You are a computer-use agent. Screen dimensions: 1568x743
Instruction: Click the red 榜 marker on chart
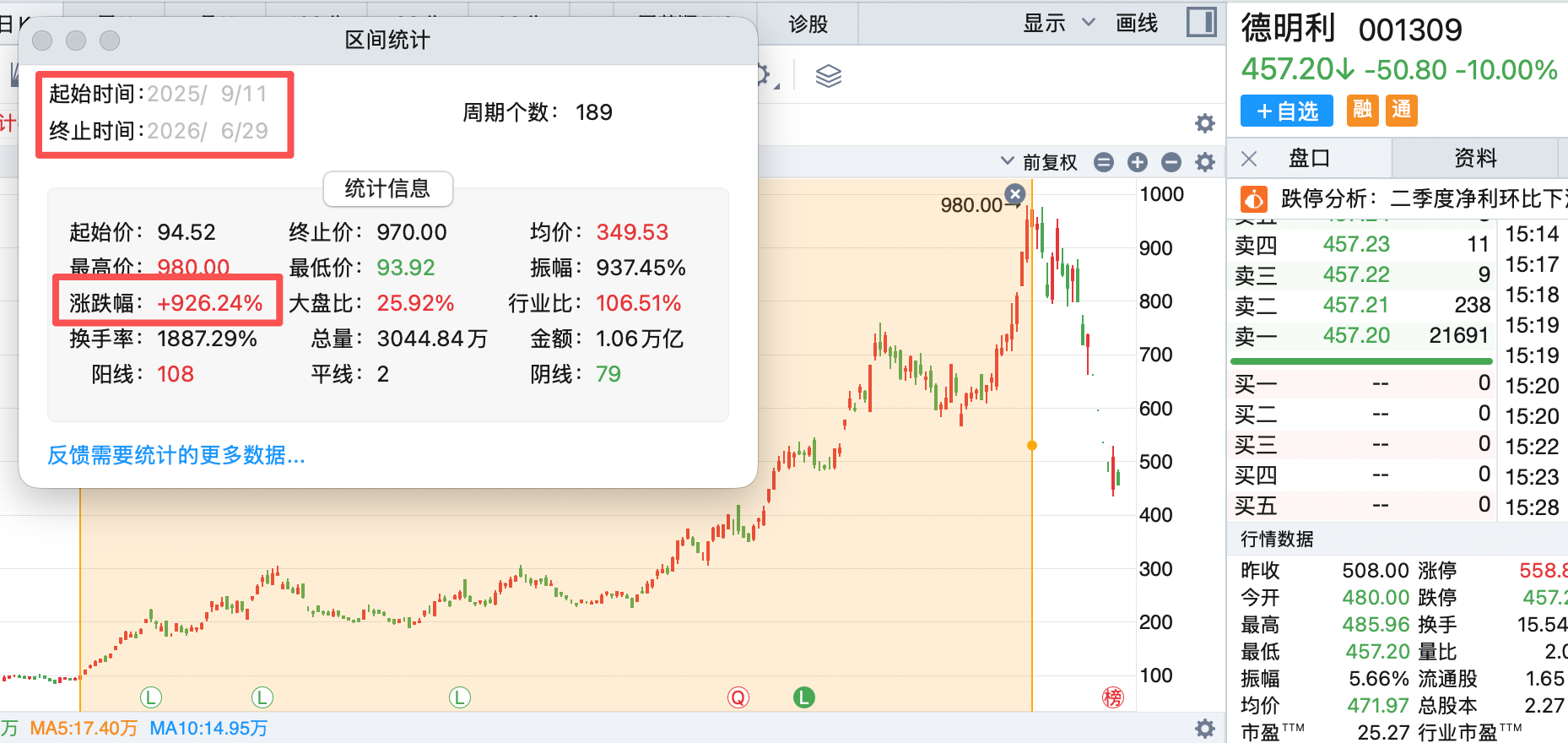(x=1113, y=697)
